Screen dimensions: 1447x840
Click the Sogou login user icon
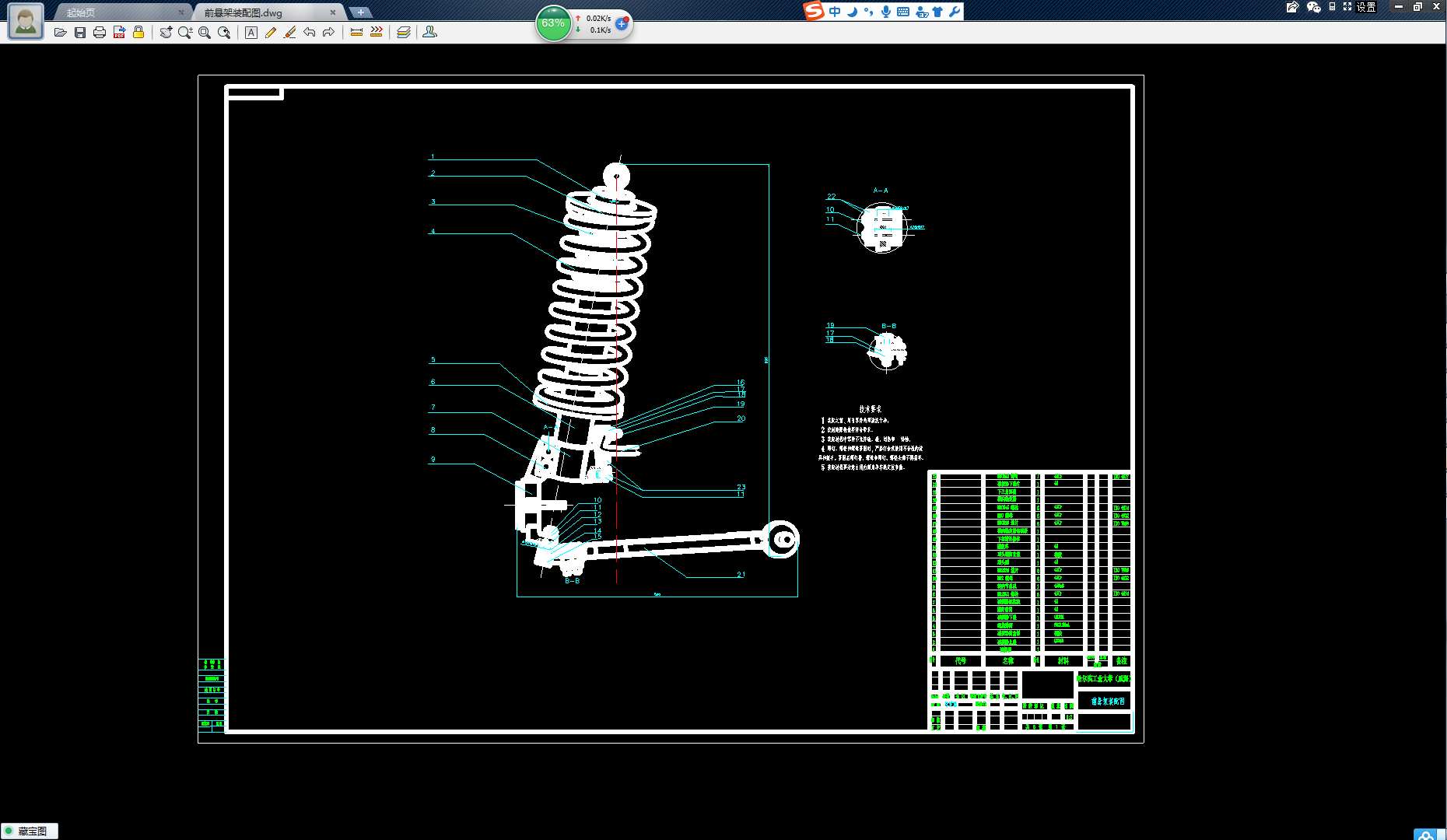click(x=921, y=12)
